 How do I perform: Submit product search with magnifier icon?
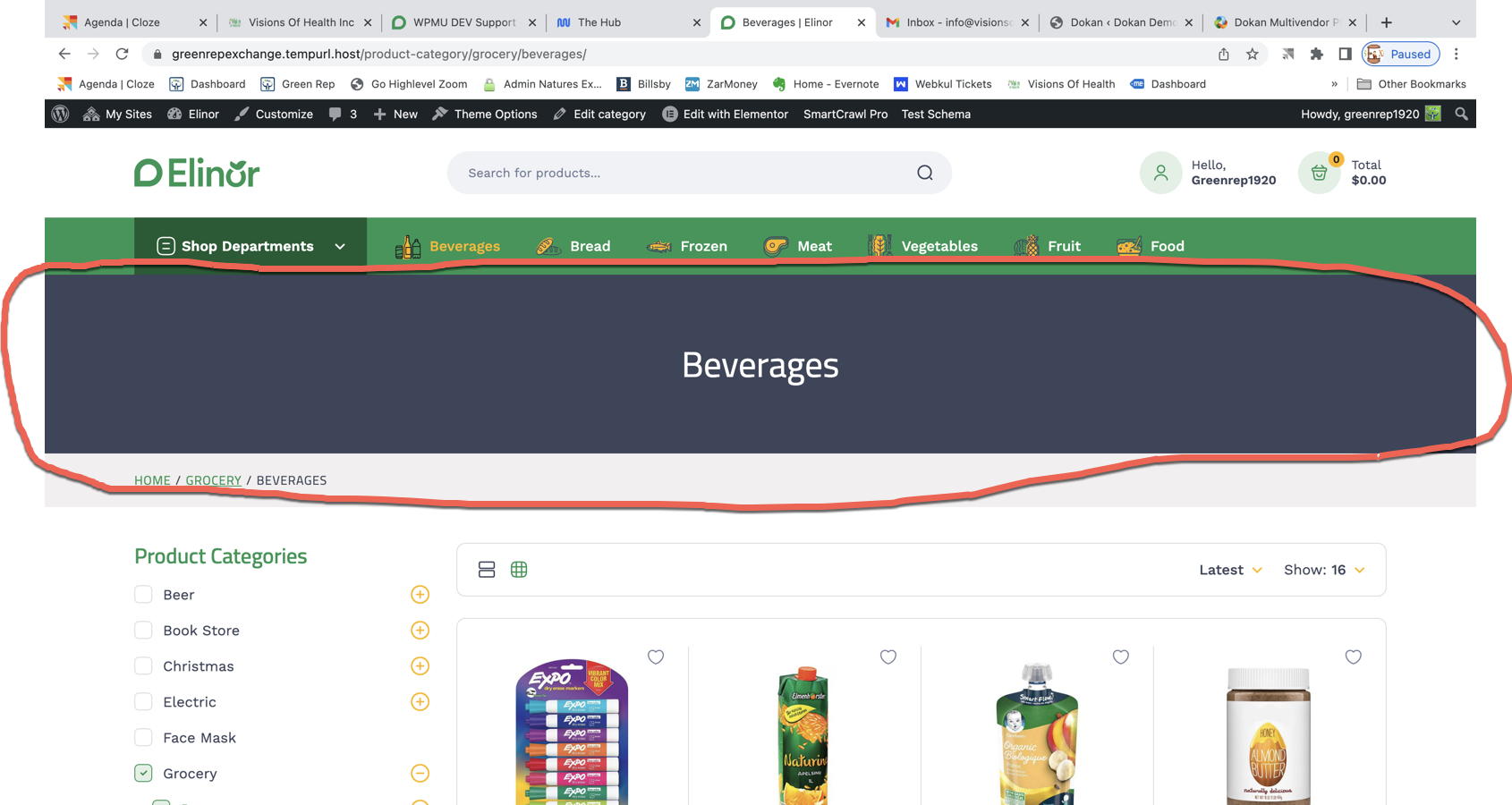click(925, 173)
